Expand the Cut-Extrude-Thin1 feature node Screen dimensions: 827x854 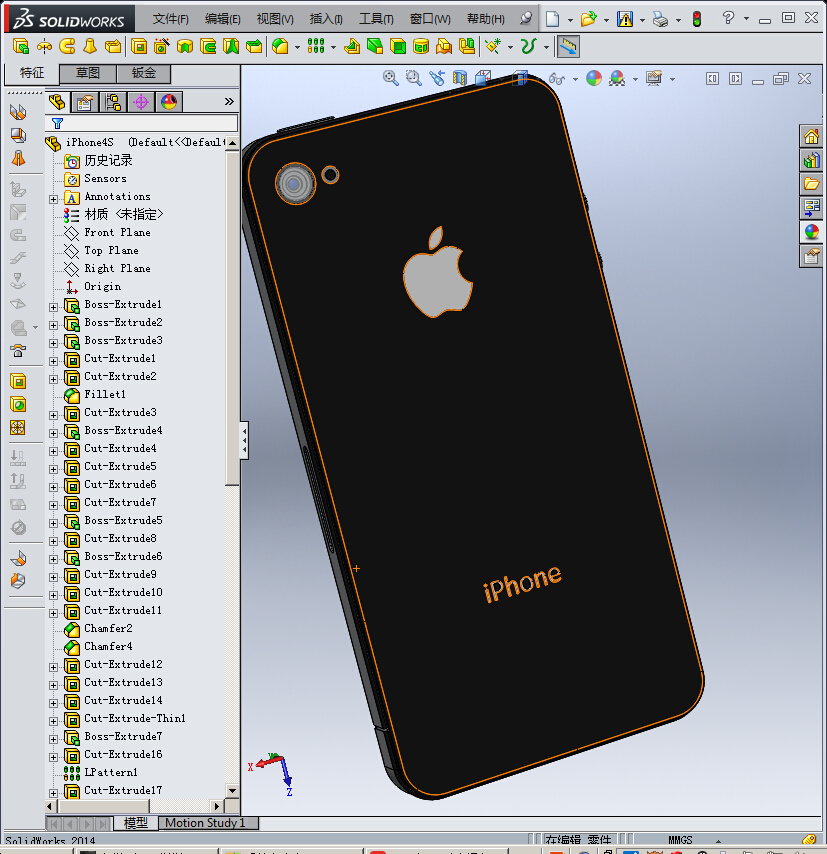[x=53, y=721]
